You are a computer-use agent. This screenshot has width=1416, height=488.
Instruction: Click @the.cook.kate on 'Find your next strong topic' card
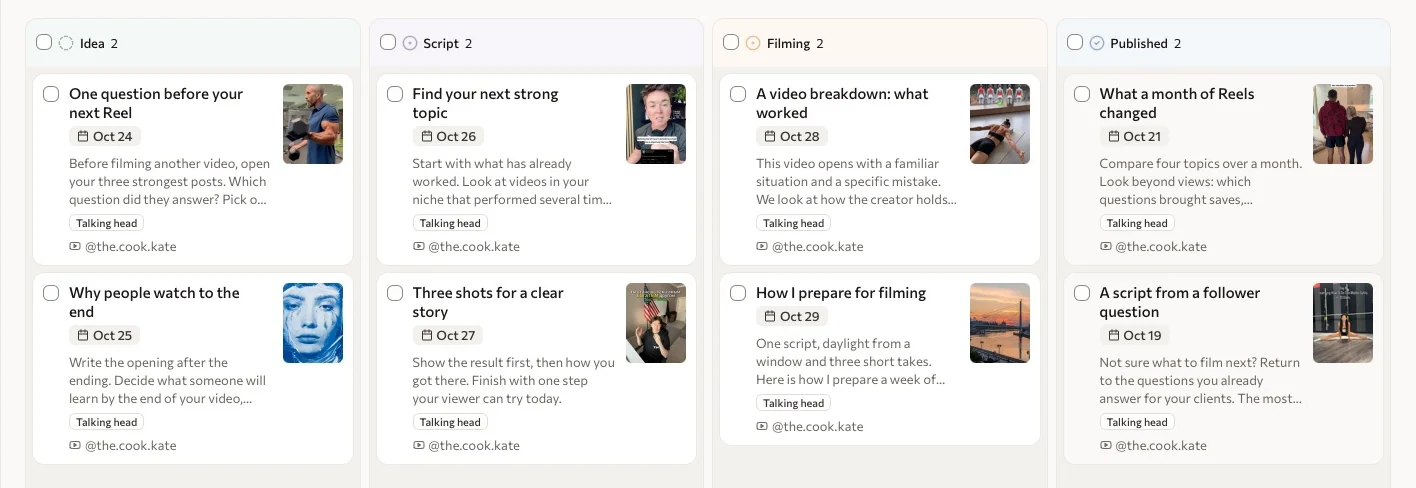click(x=474, y=246)
